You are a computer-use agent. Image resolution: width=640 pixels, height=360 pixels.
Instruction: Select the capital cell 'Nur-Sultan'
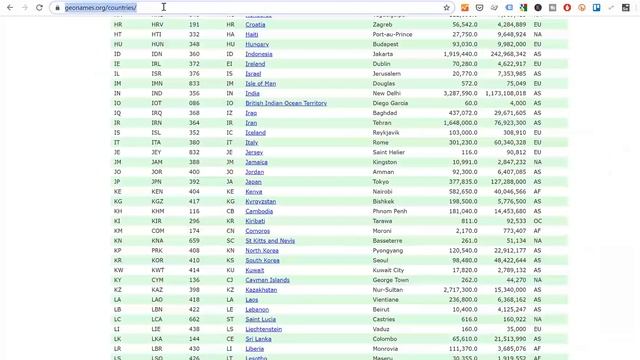pyautogui.click(x=388, y=290)
